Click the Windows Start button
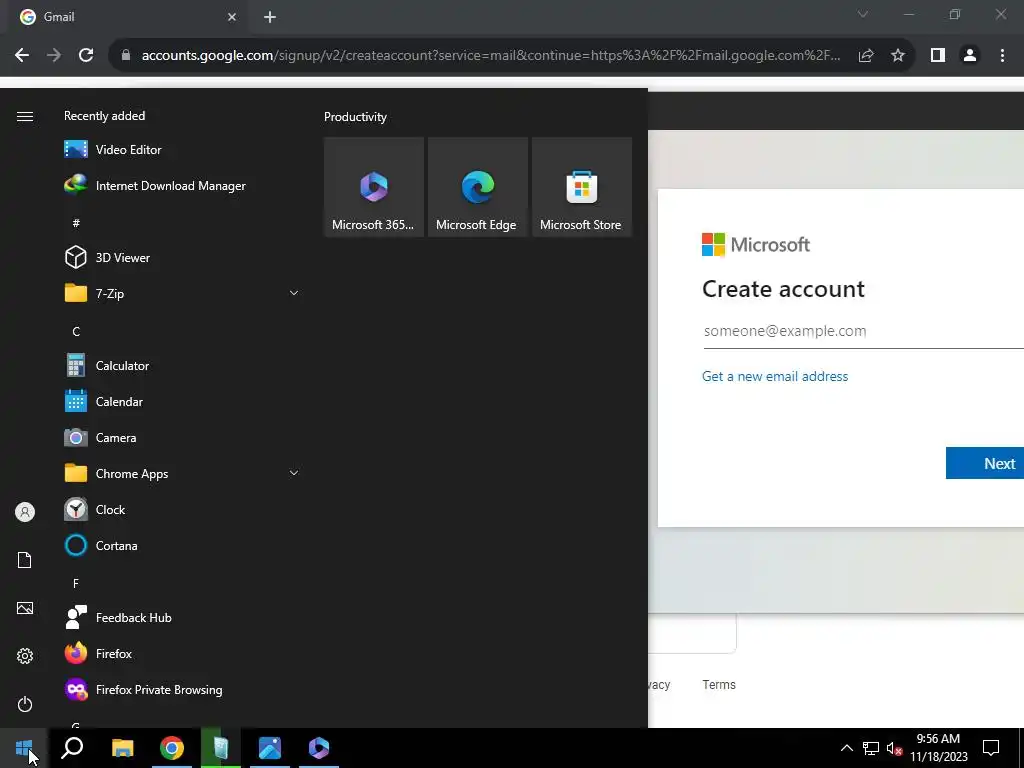The image size is (1024, 768). [24, 748]
